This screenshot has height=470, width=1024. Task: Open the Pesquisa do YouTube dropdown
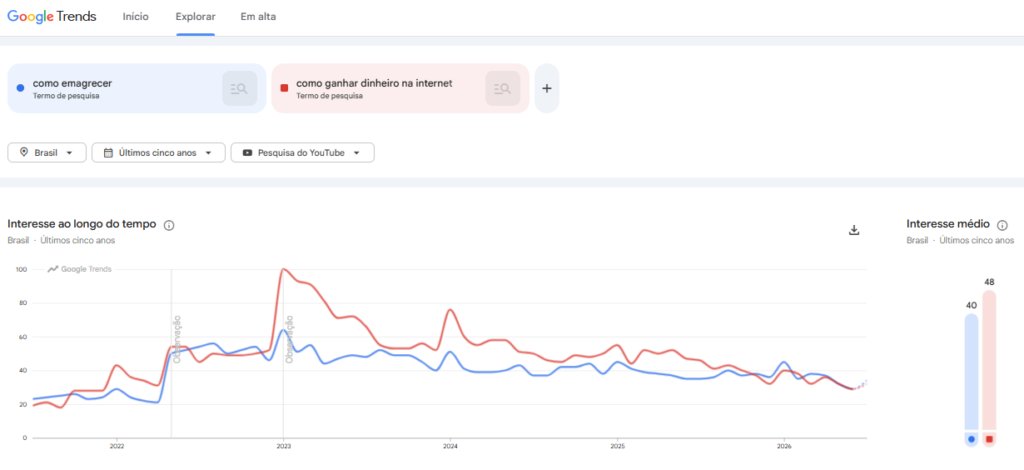point(302,153)
